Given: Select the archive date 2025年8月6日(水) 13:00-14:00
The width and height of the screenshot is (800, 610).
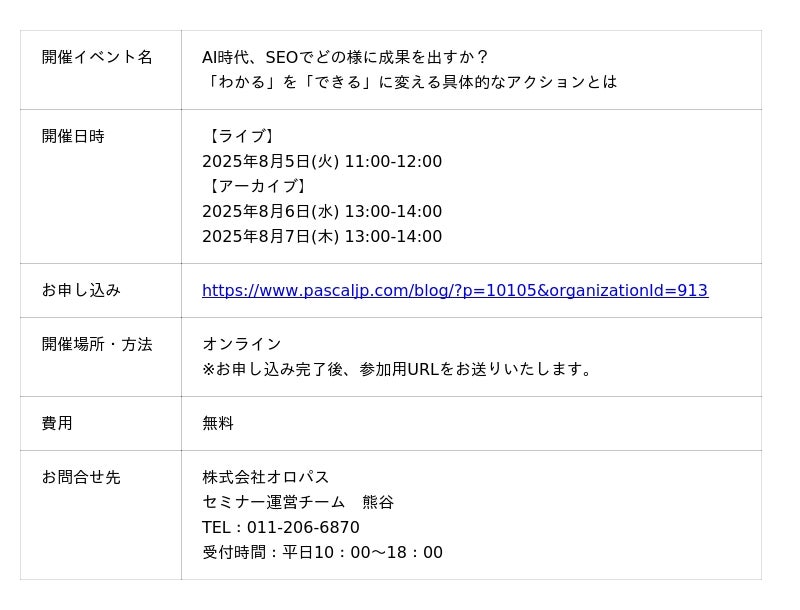Looking at the screenshot, I should tap(322, 211).
